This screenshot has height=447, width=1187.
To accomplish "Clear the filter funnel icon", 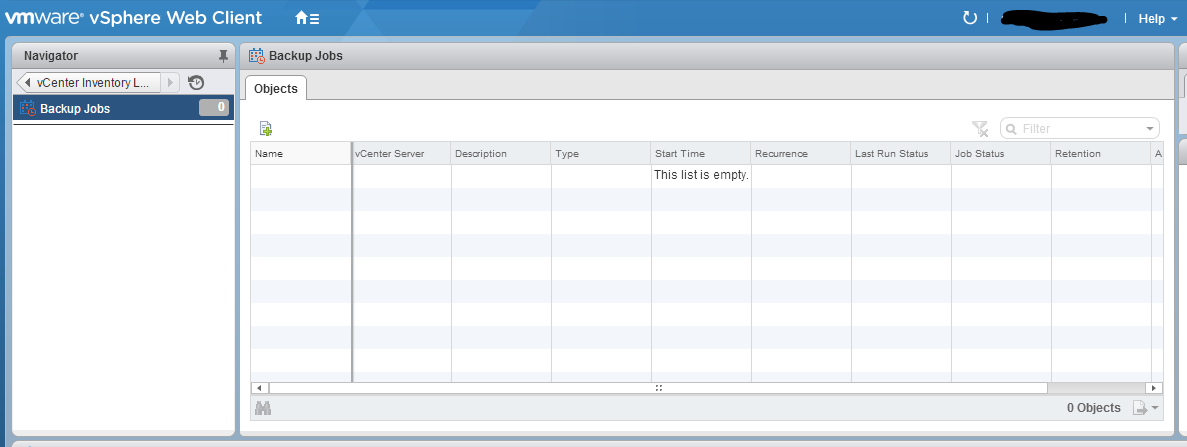I will click(x=980, y=129).
